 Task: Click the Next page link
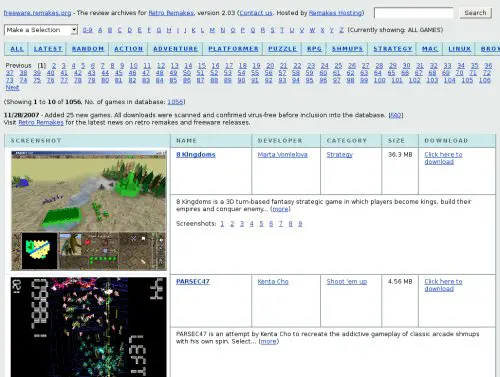click(x=12, y=88)
